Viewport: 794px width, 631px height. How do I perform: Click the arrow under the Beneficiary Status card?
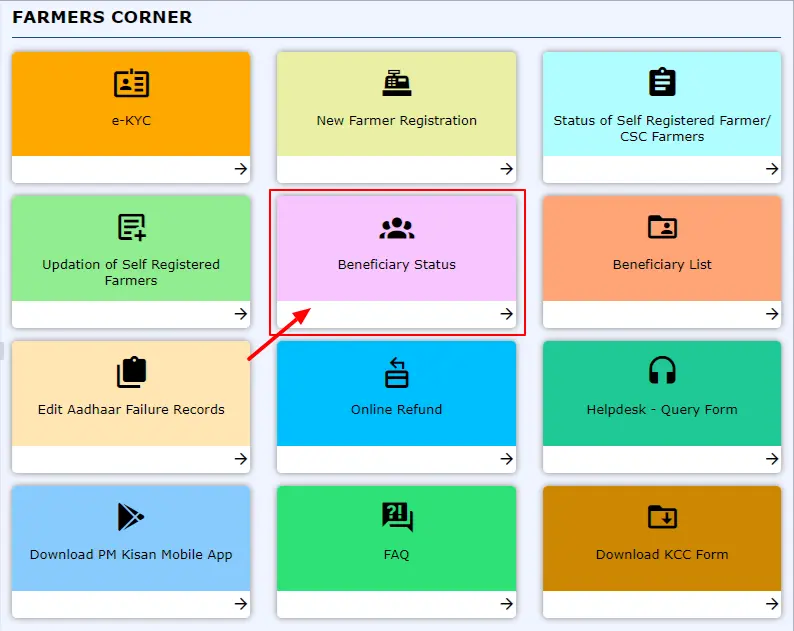(x=506, y=314)
